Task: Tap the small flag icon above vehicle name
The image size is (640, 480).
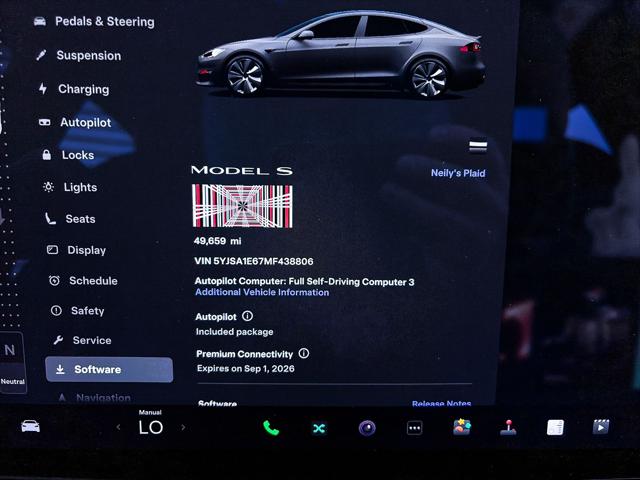Action: point(478,146)
